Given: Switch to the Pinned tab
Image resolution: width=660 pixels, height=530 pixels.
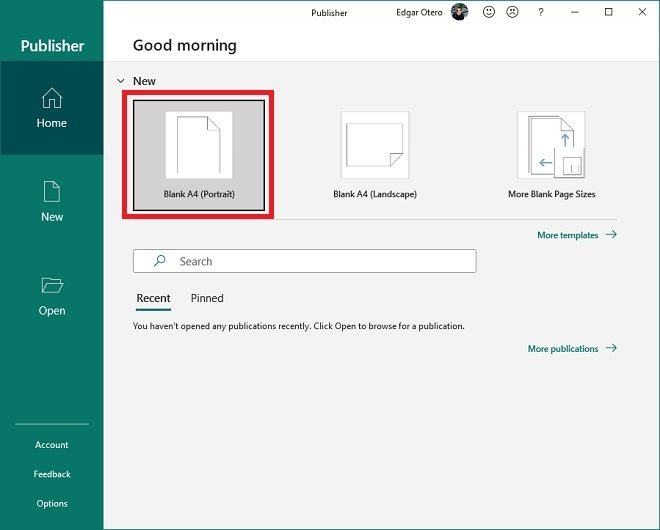Looking at the screenshot, I should (207, 298).
